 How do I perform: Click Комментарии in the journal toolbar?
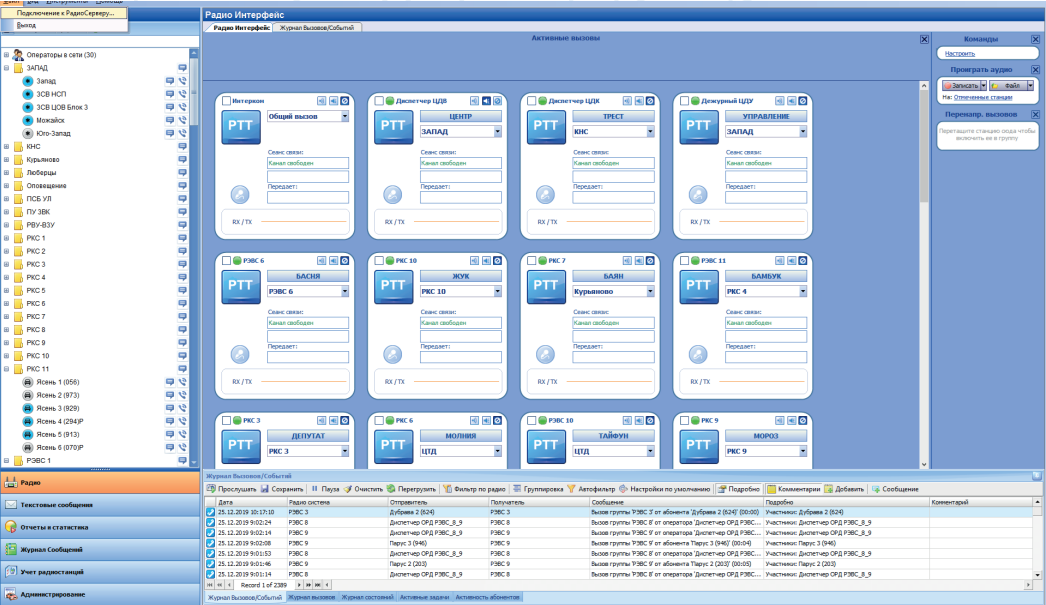pyautogui.click(x=793, y=489)
